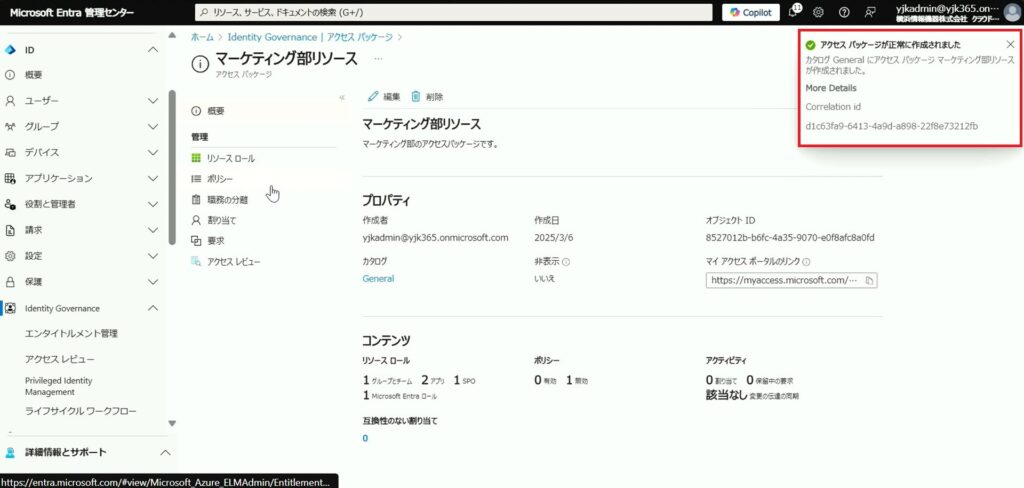Open the more options ellipsis by title
The height and width of the screenshot is (488, 1024).
378,58
